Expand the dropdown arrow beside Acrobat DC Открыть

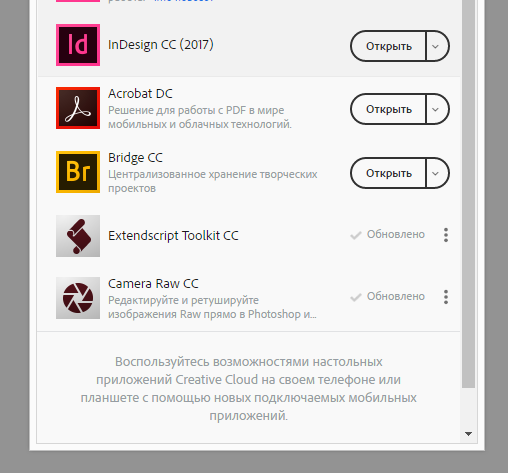click(437, 109)
